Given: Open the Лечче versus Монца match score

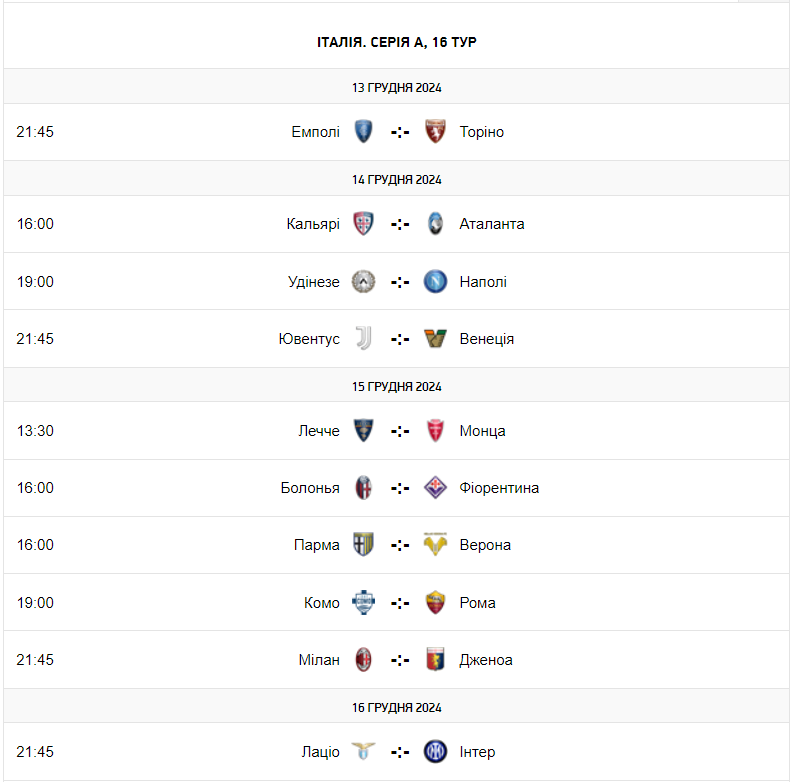Looking at the screenshot, I should point(400,431).
